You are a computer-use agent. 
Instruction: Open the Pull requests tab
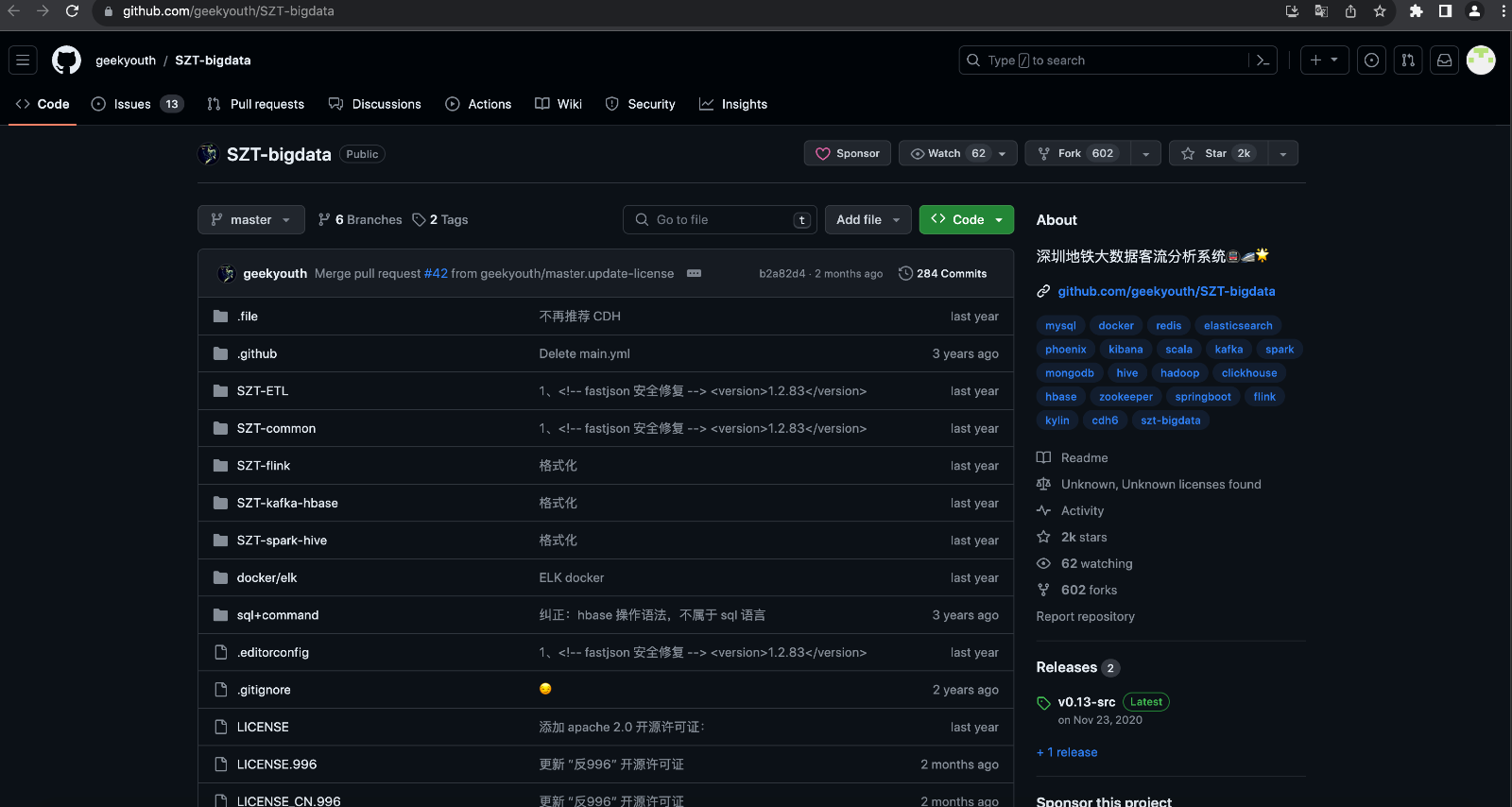pyautogui.click(x=255, y=104)
